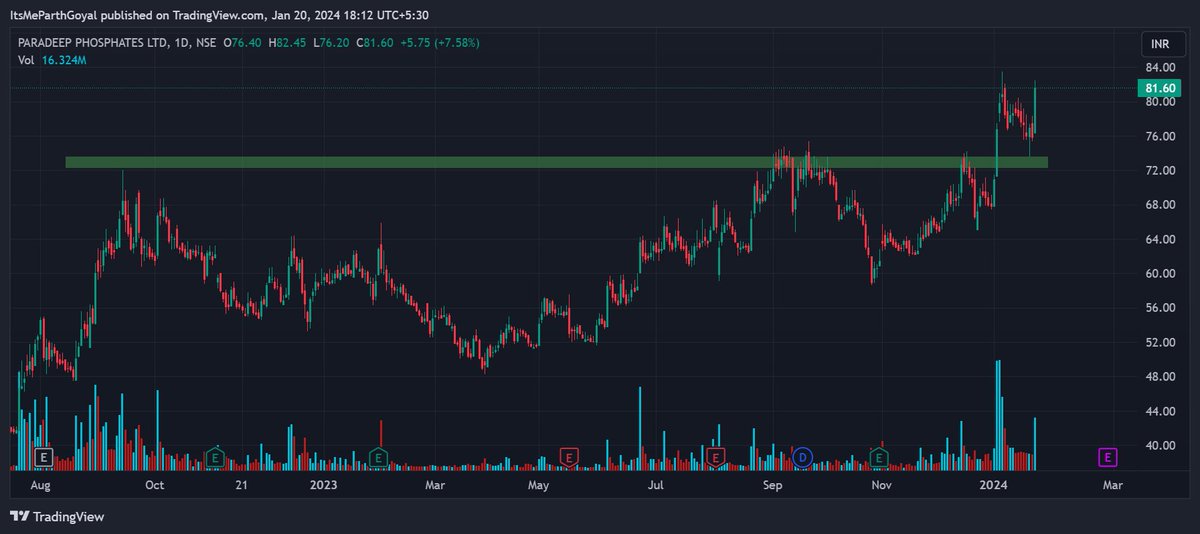
Task: Click the 81.60 current price label
Action: click(x=1158, y=89)
